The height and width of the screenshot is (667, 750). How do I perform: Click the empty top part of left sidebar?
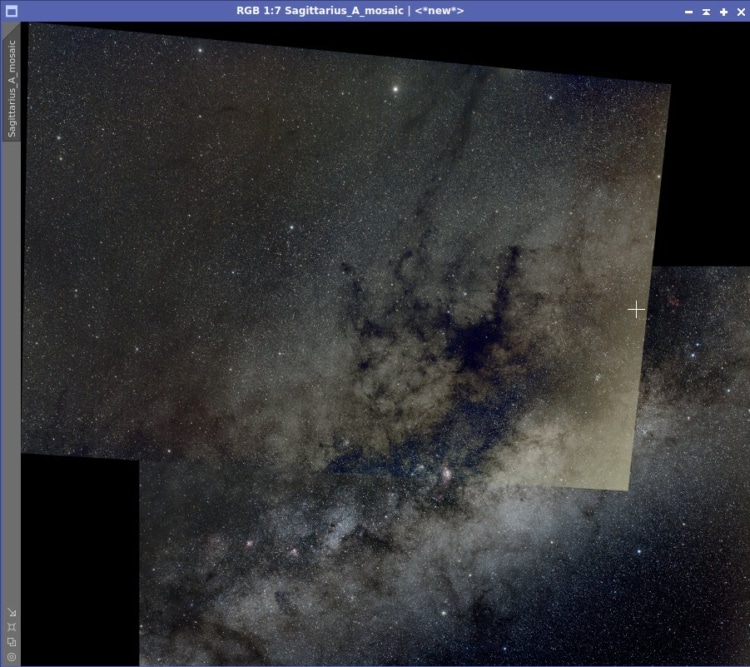click(10, 29)
